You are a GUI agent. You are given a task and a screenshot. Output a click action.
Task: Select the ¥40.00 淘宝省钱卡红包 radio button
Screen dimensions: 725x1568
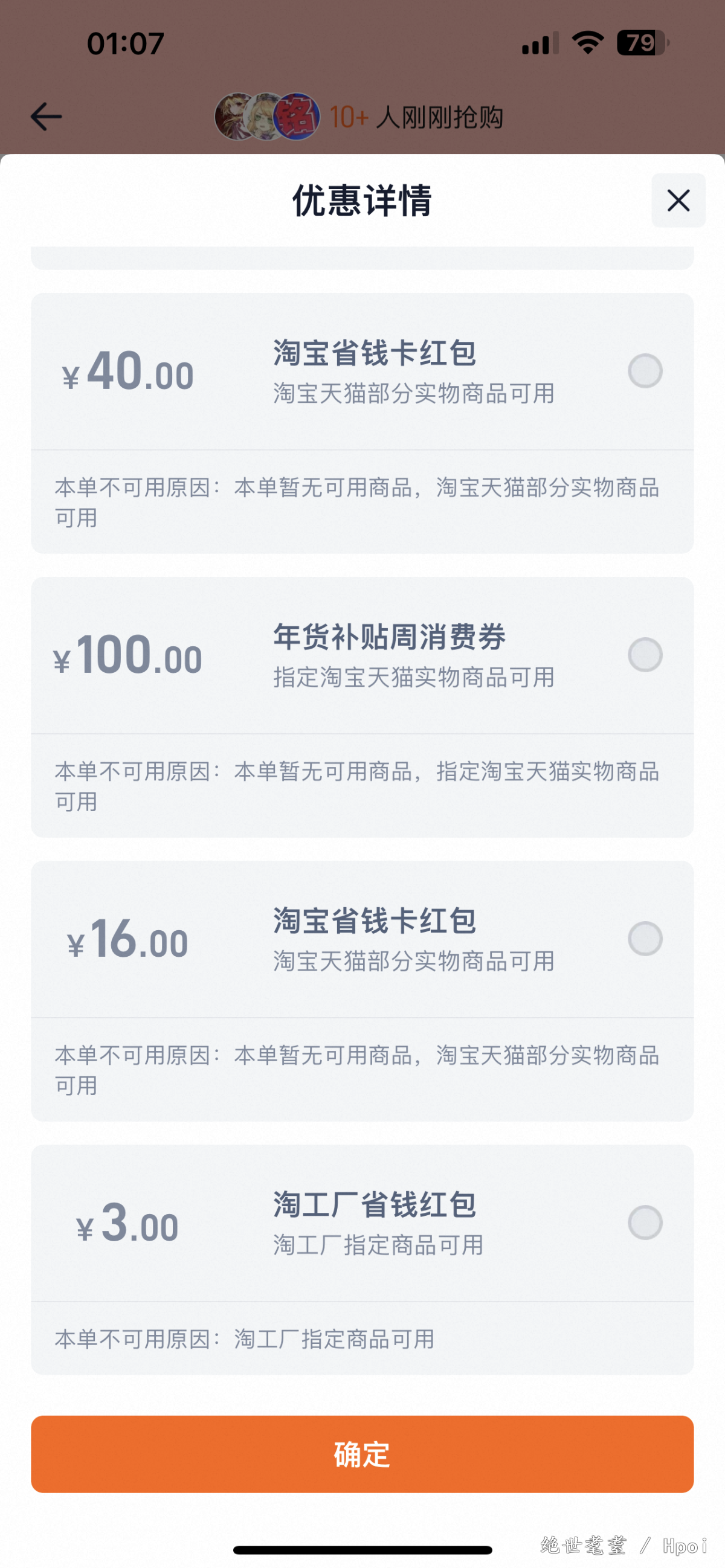click(645, 371)
